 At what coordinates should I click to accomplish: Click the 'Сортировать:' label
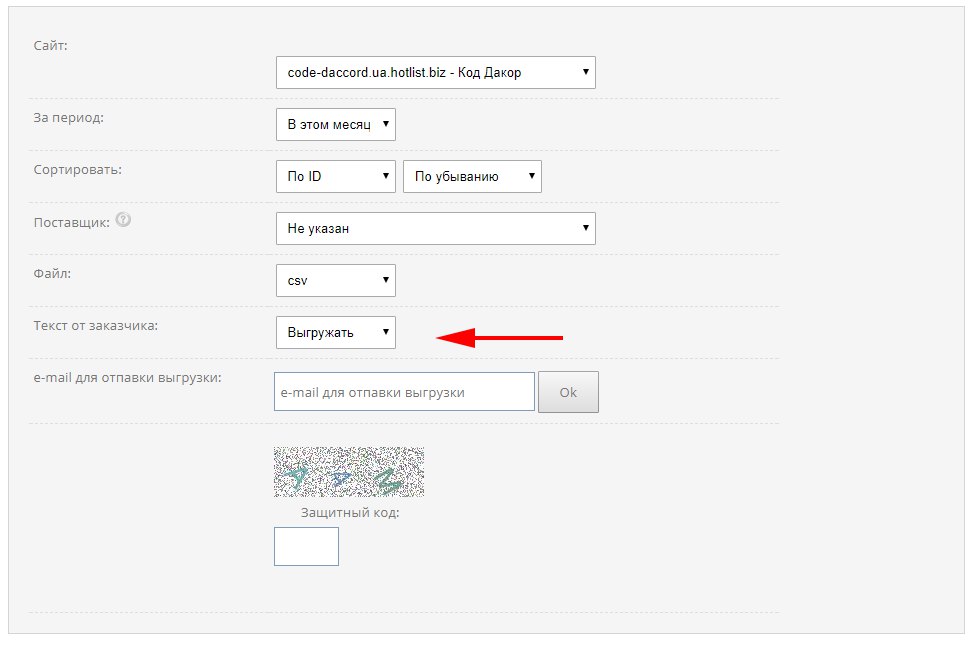point(78,169)
